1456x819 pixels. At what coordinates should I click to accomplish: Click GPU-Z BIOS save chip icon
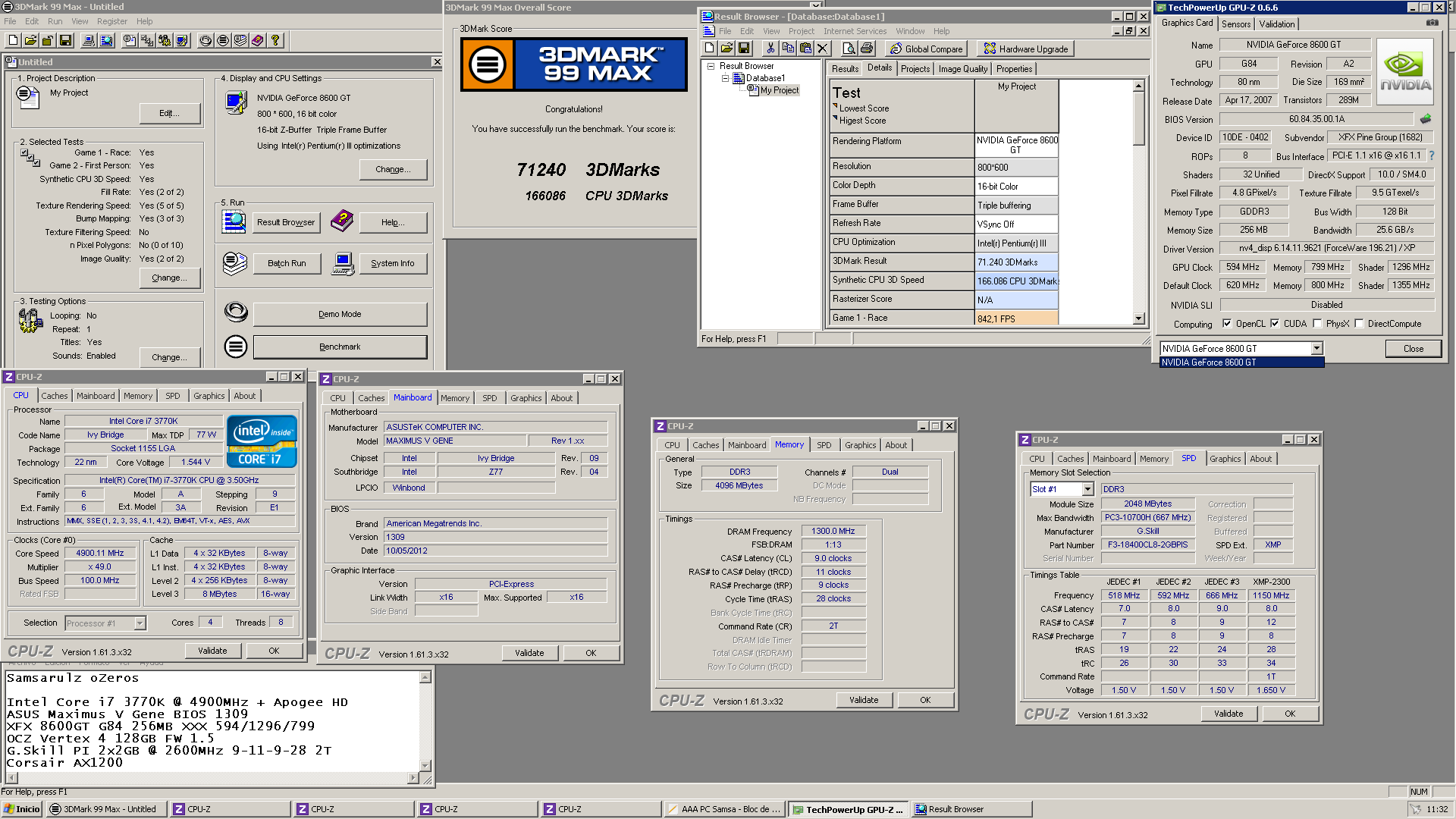click(x=1426, y=119)
